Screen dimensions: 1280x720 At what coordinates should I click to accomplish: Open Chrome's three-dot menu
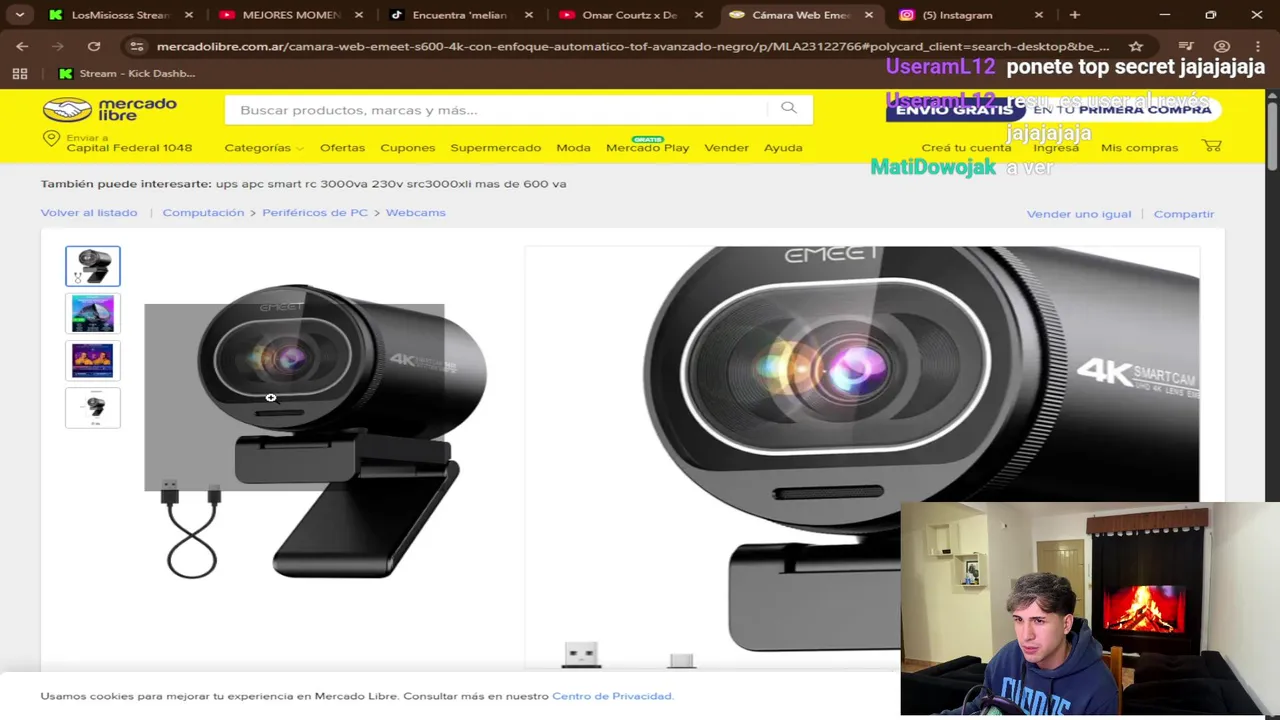pyautogui.click(x=1256, y=46)
